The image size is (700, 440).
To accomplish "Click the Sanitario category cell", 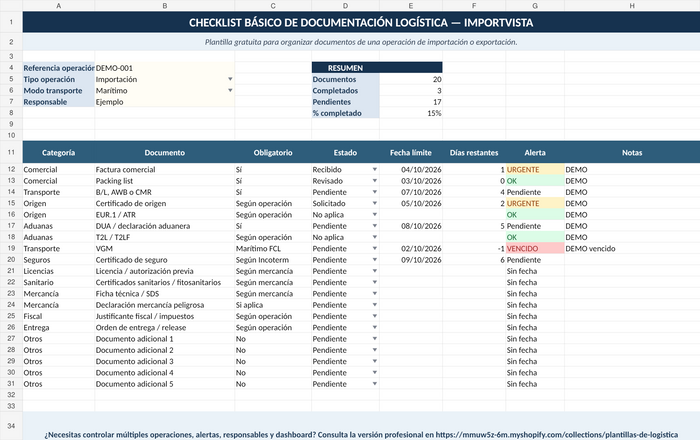I will [58, 282].
